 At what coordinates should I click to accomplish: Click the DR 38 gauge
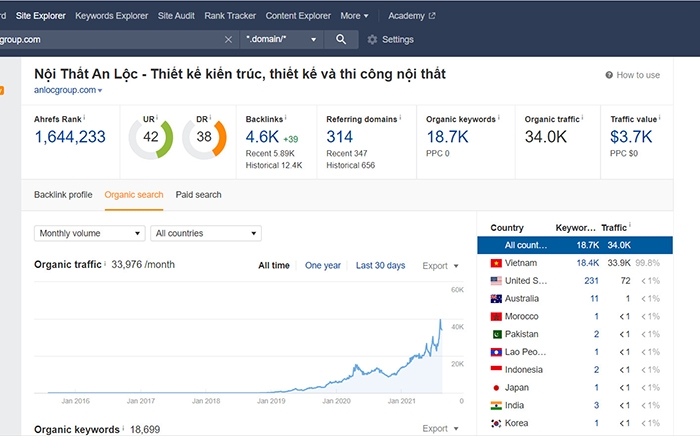click(204, 137)
